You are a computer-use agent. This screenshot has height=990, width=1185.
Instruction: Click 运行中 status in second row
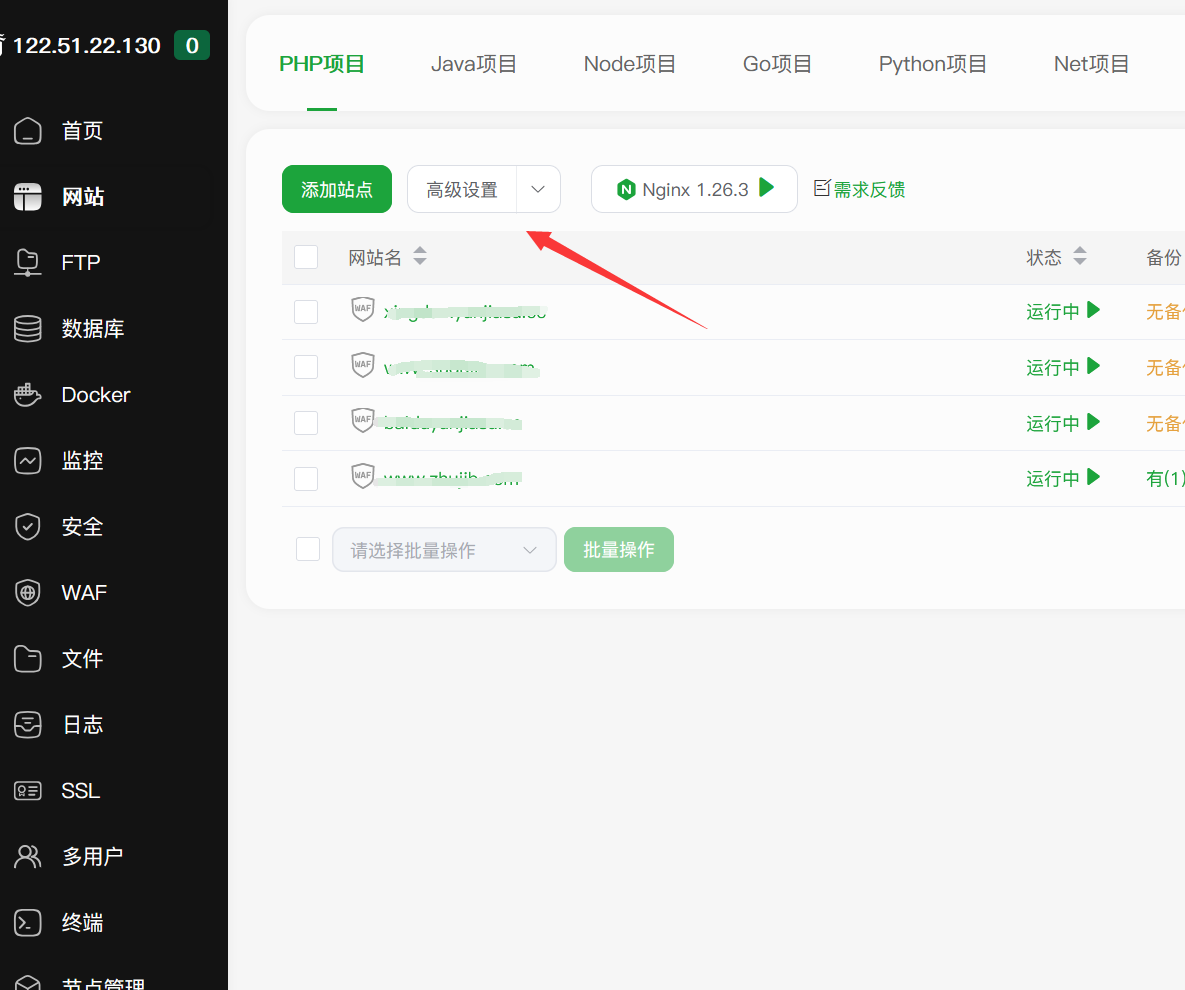(x=1053, y=367)
